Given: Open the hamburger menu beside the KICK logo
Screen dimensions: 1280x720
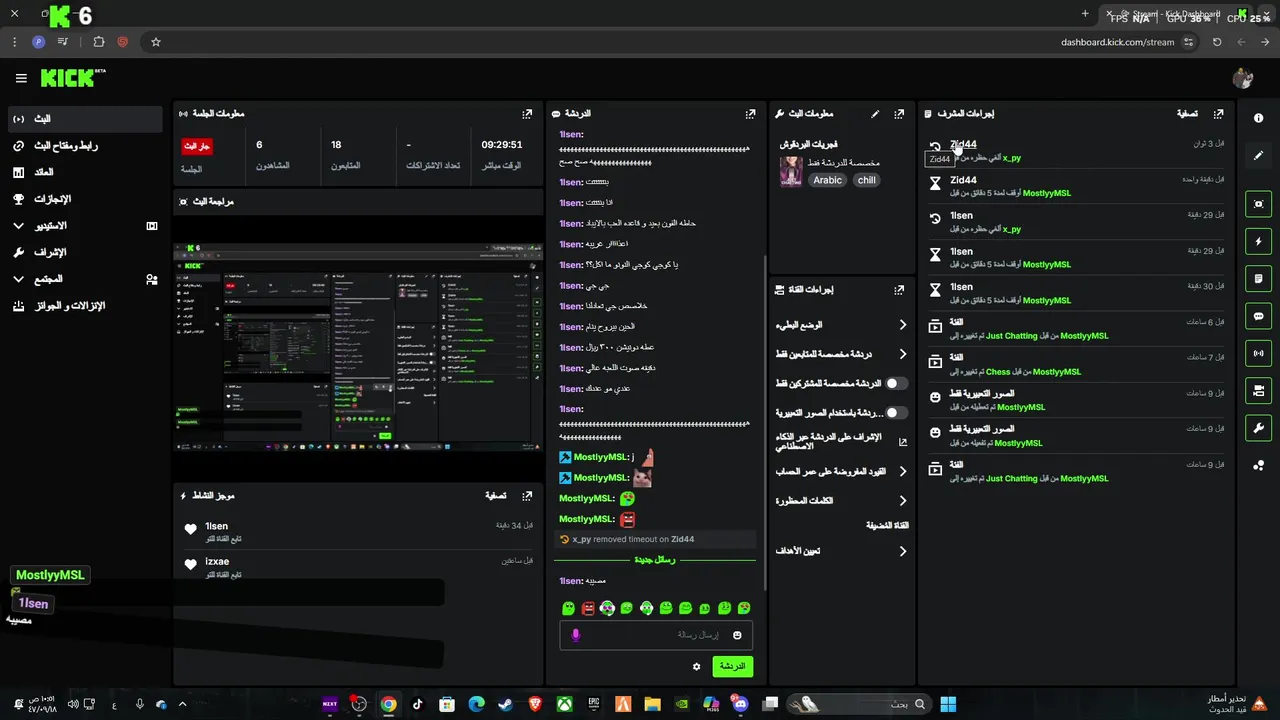Looking at the screenshot, I should (x=21, y=78).
